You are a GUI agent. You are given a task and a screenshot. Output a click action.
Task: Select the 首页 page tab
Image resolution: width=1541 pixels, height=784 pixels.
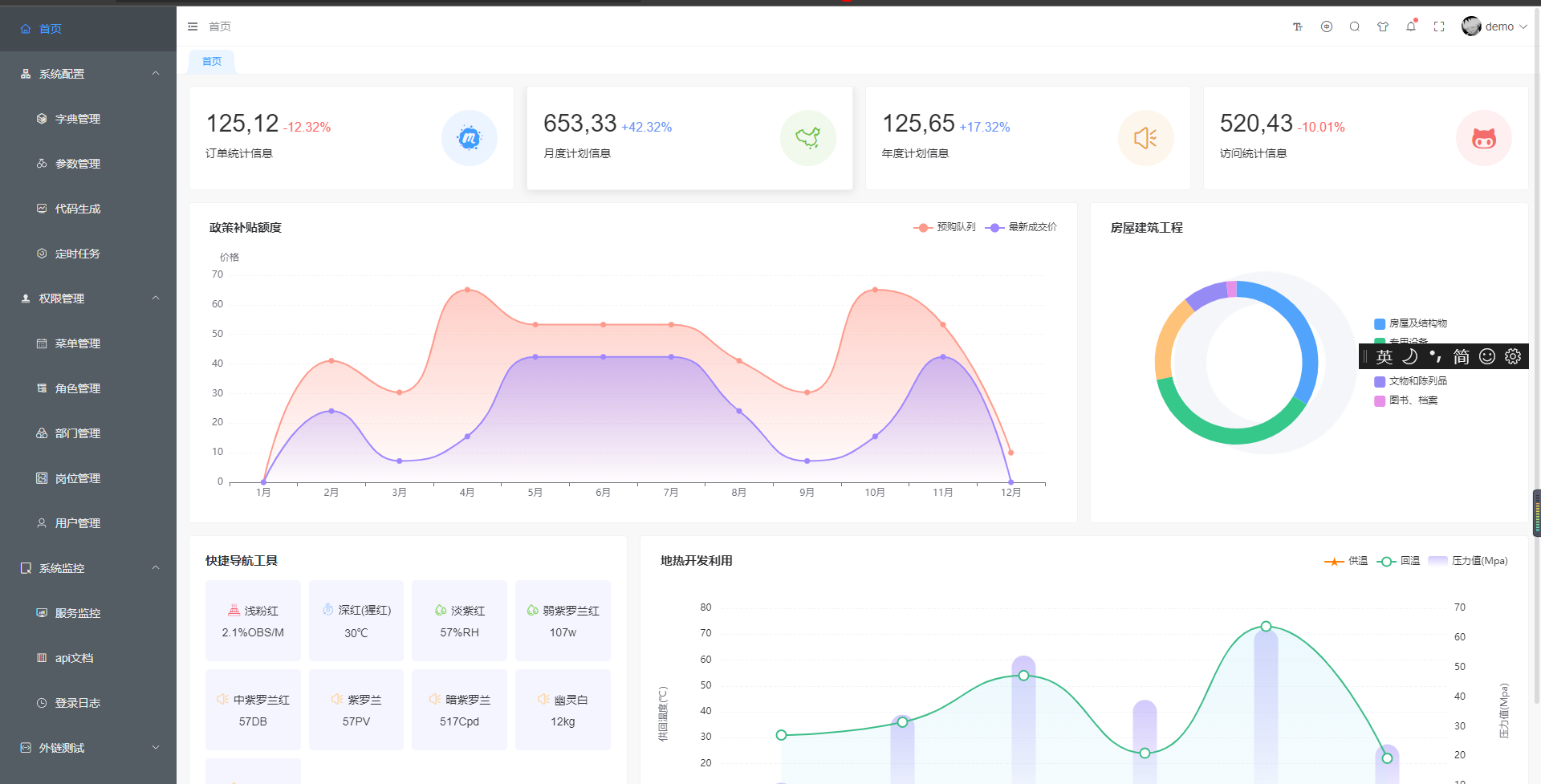(212, 61)
